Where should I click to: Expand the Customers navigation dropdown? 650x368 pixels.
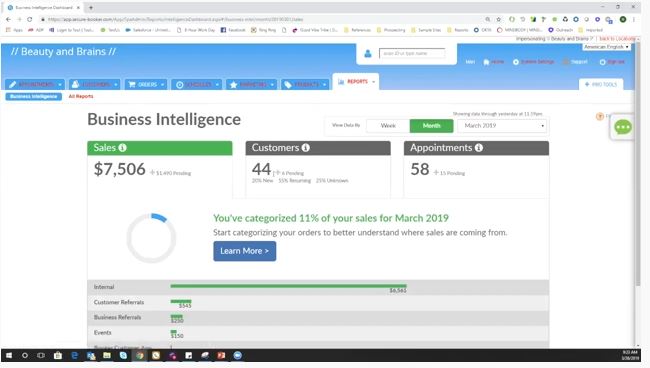click(115, 85)
